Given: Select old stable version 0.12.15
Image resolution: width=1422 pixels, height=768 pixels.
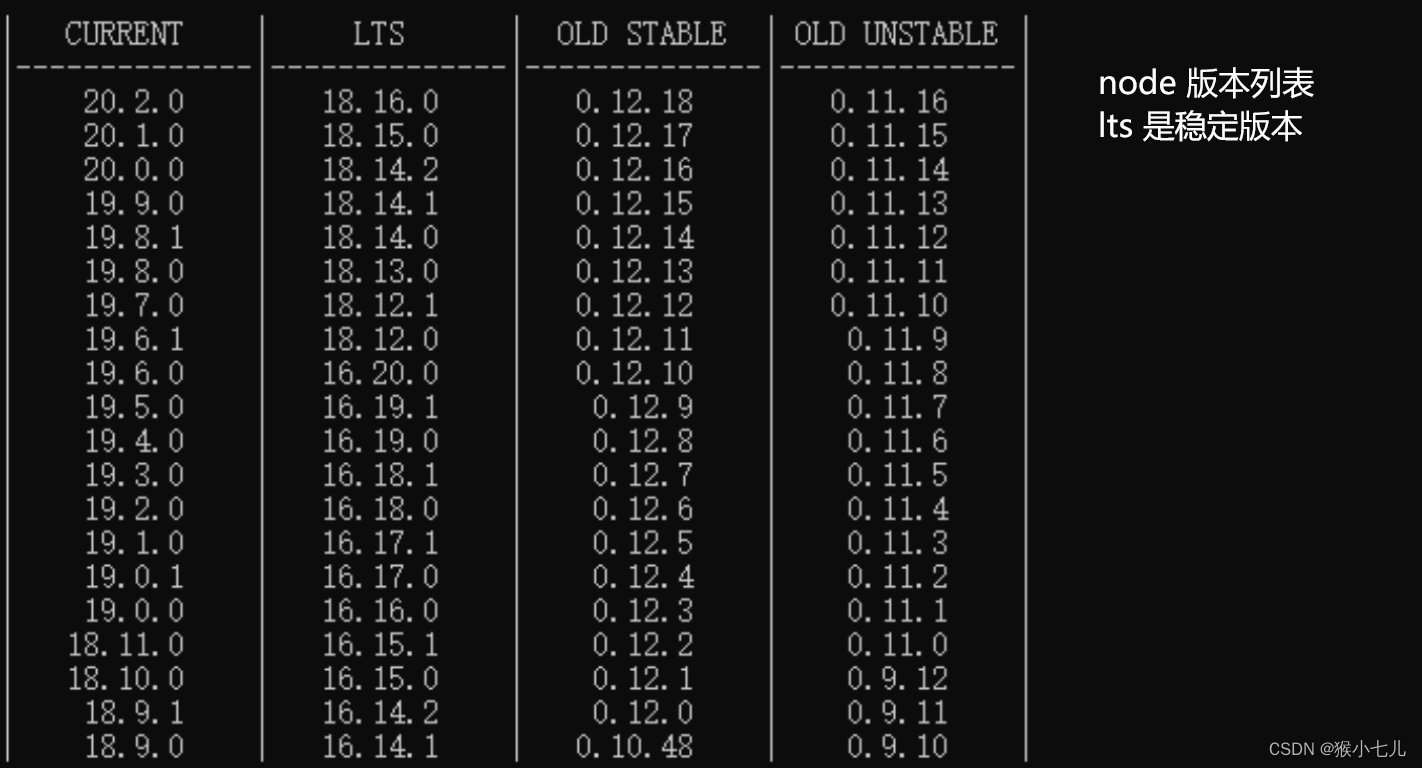Looking at the screenshot, I should (634, 203).
